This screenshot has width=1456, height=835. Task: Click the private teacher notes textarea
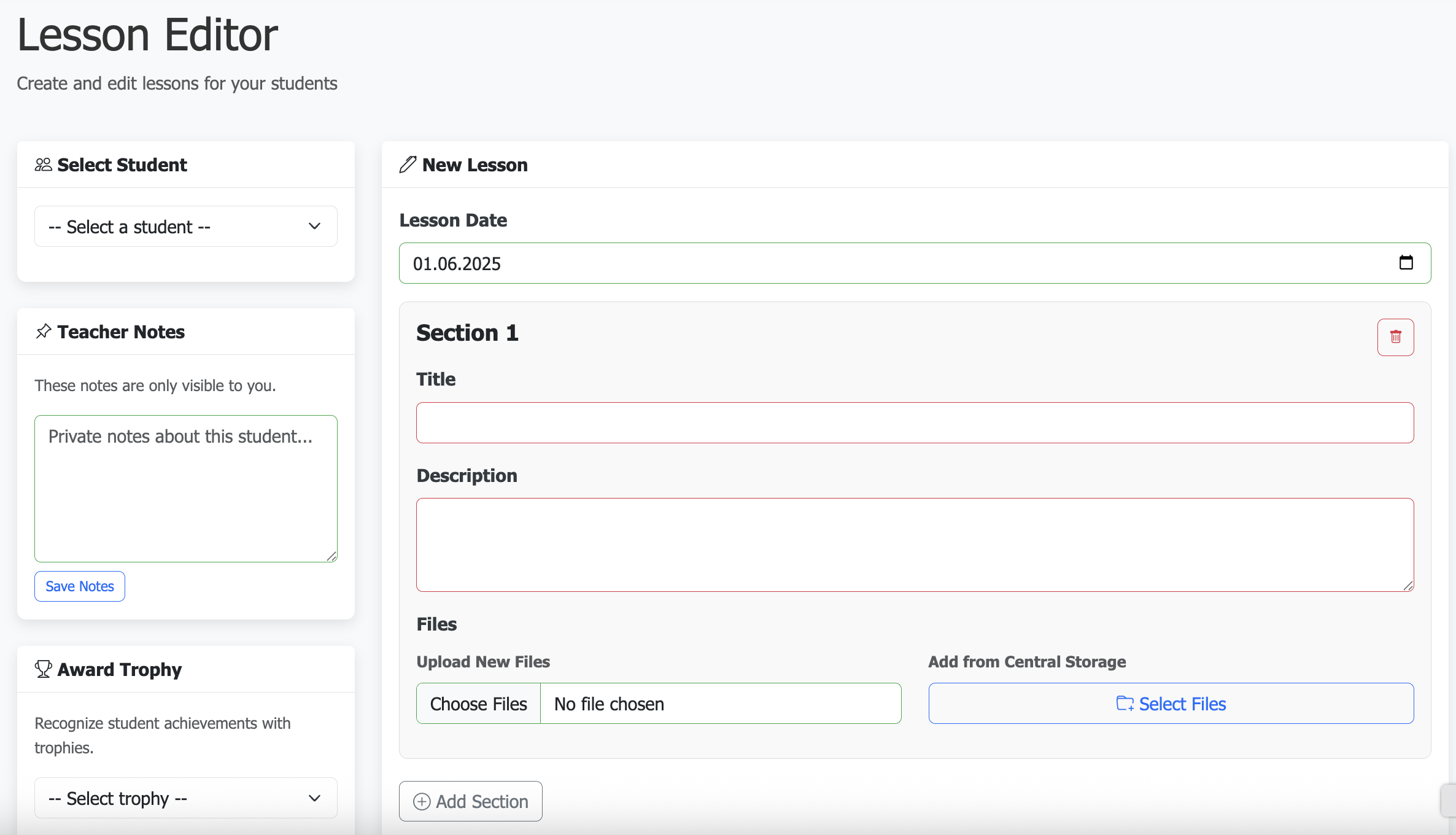tap(185, 489)
